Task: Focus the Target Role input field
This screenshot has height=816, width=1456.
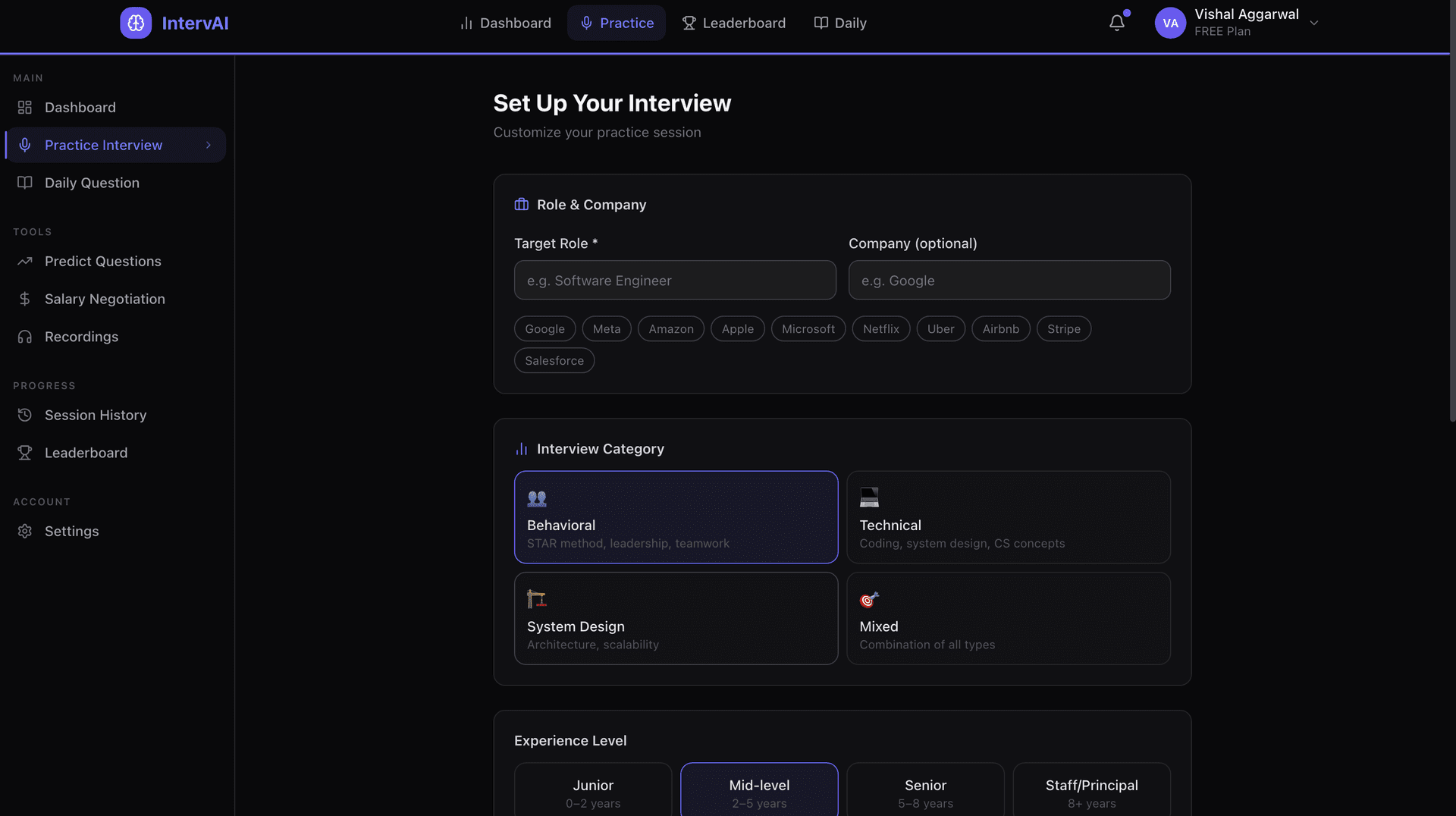Action: (675, 281)
